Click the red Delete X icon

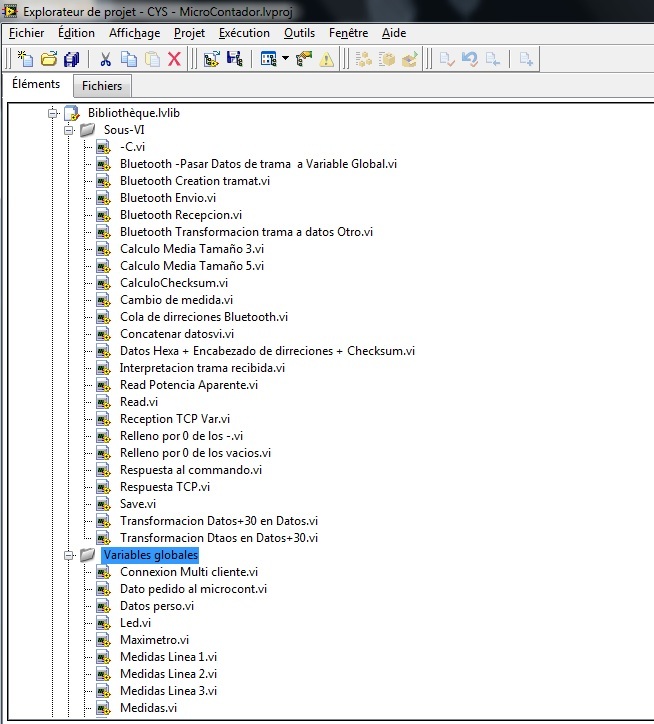[174, 59]
